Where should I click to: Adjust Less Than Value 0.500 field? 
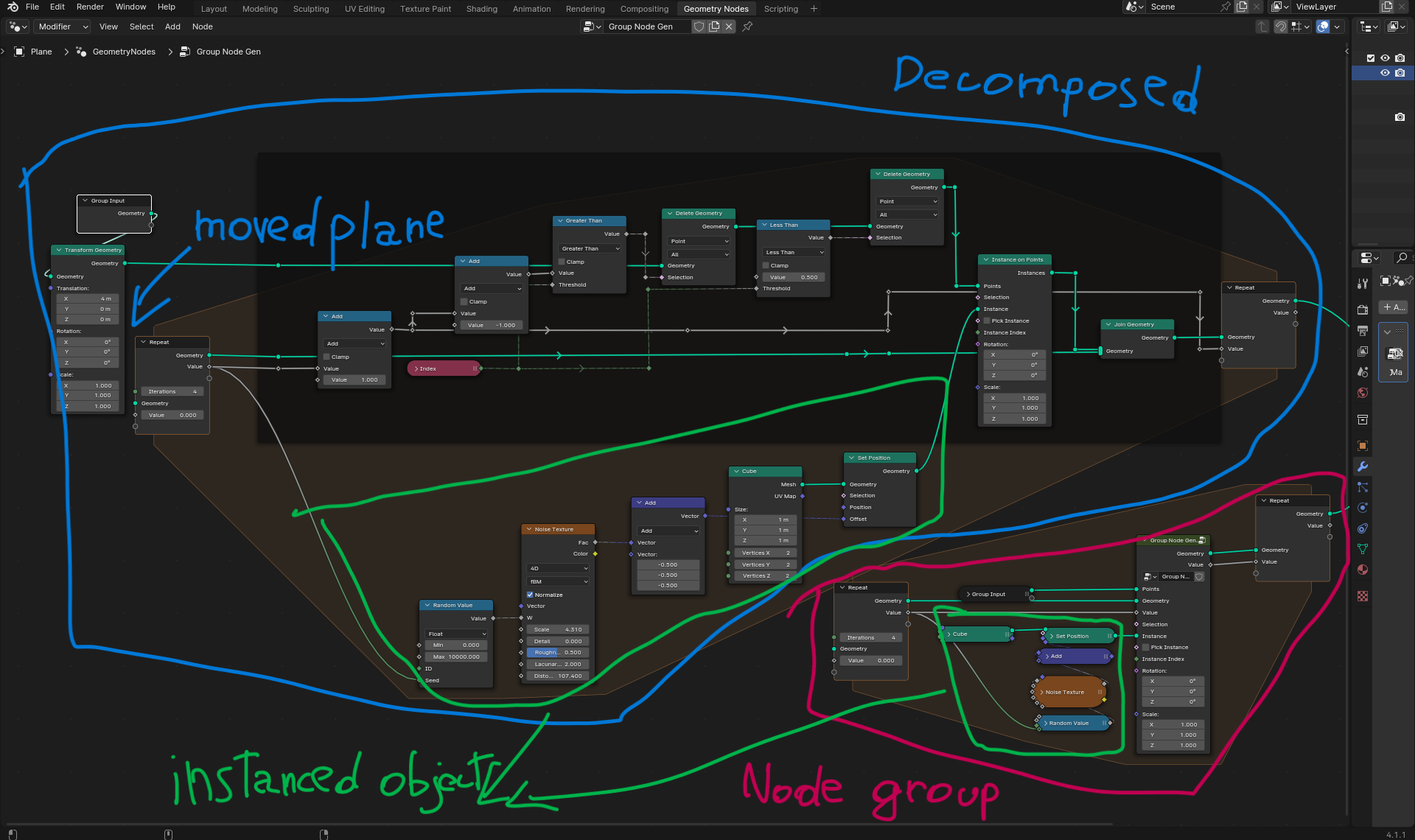pos(794,277)
